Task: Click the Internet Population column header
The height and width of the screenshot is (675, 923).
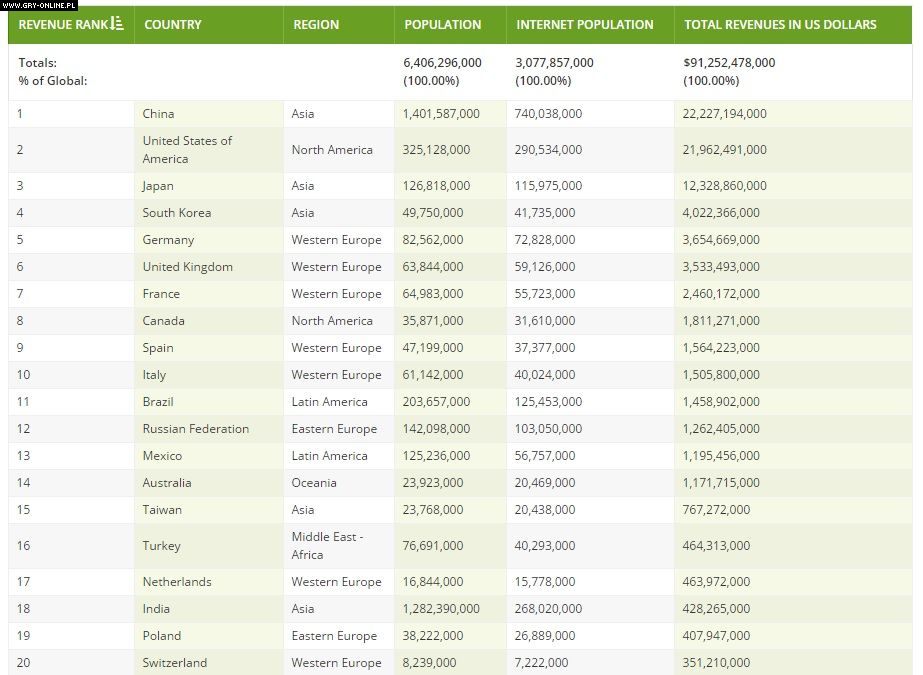Action: click(x=584, y=24)
